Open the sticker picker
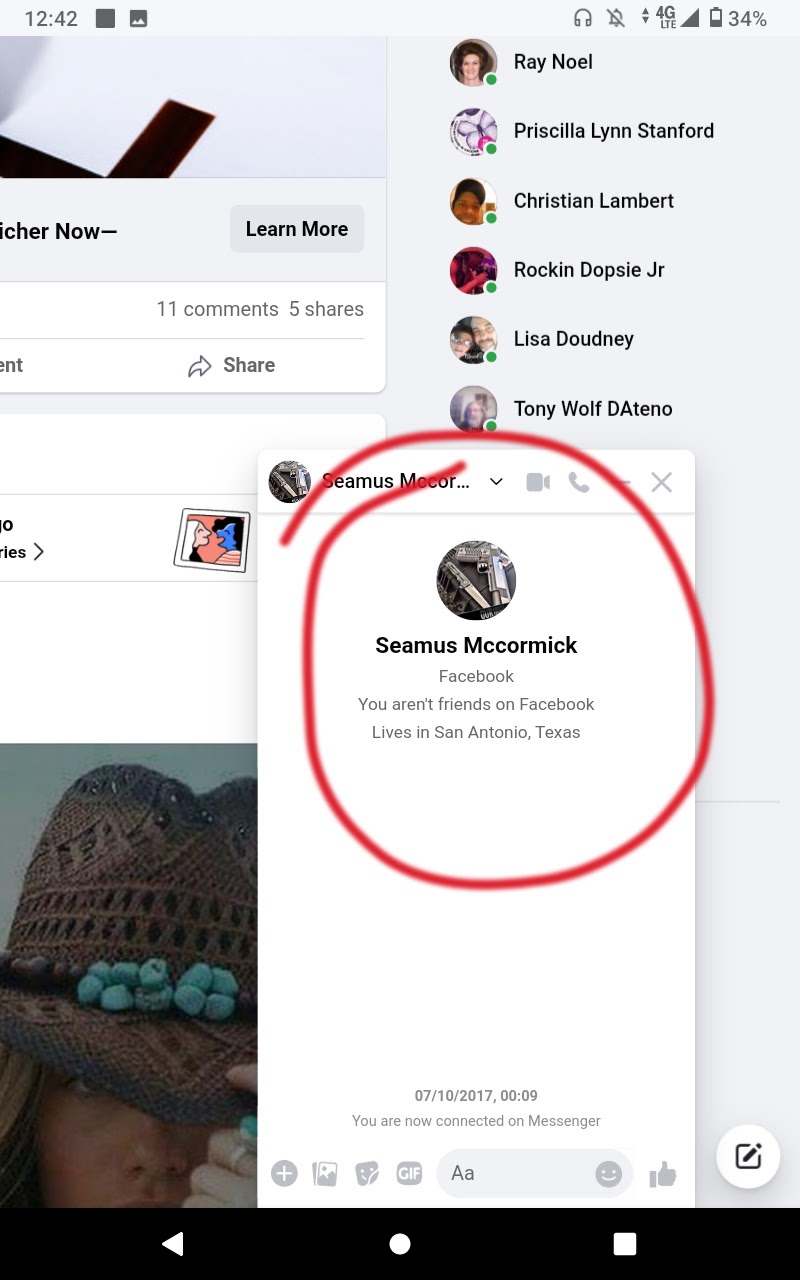 click(367, 1173)
